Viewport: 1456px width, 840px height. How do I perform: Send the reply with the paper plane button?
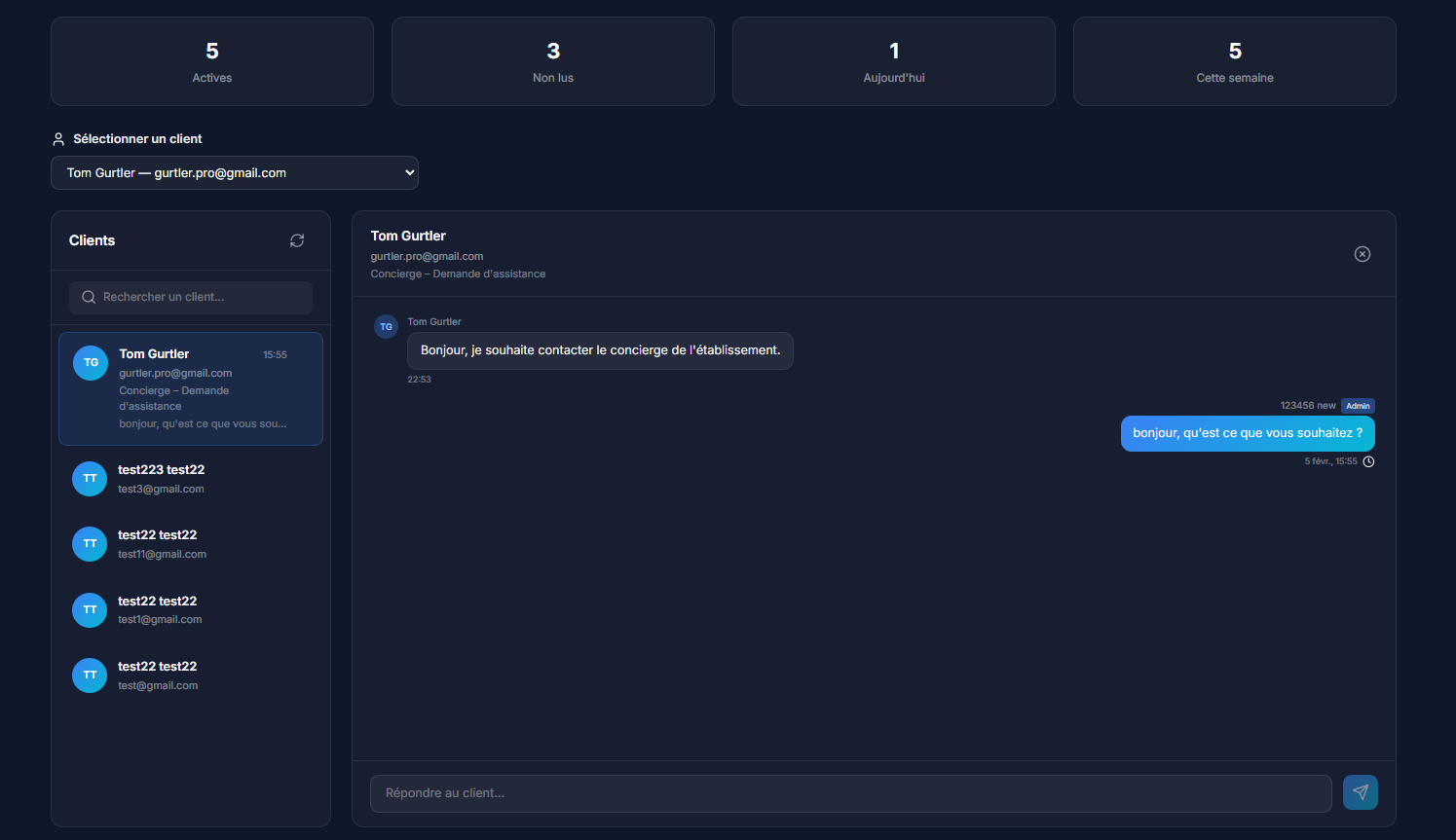(x=1361, y=792)
